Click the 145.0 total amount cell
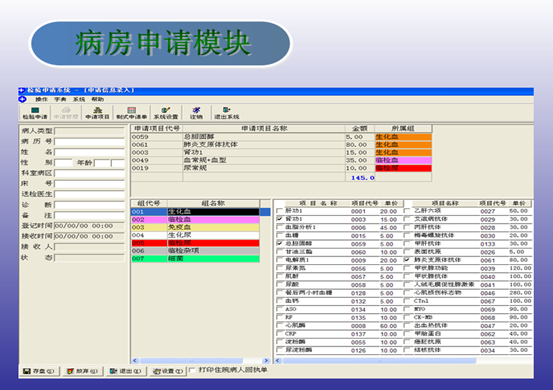This screenshot has height=390, width=553. click(360, 178)
